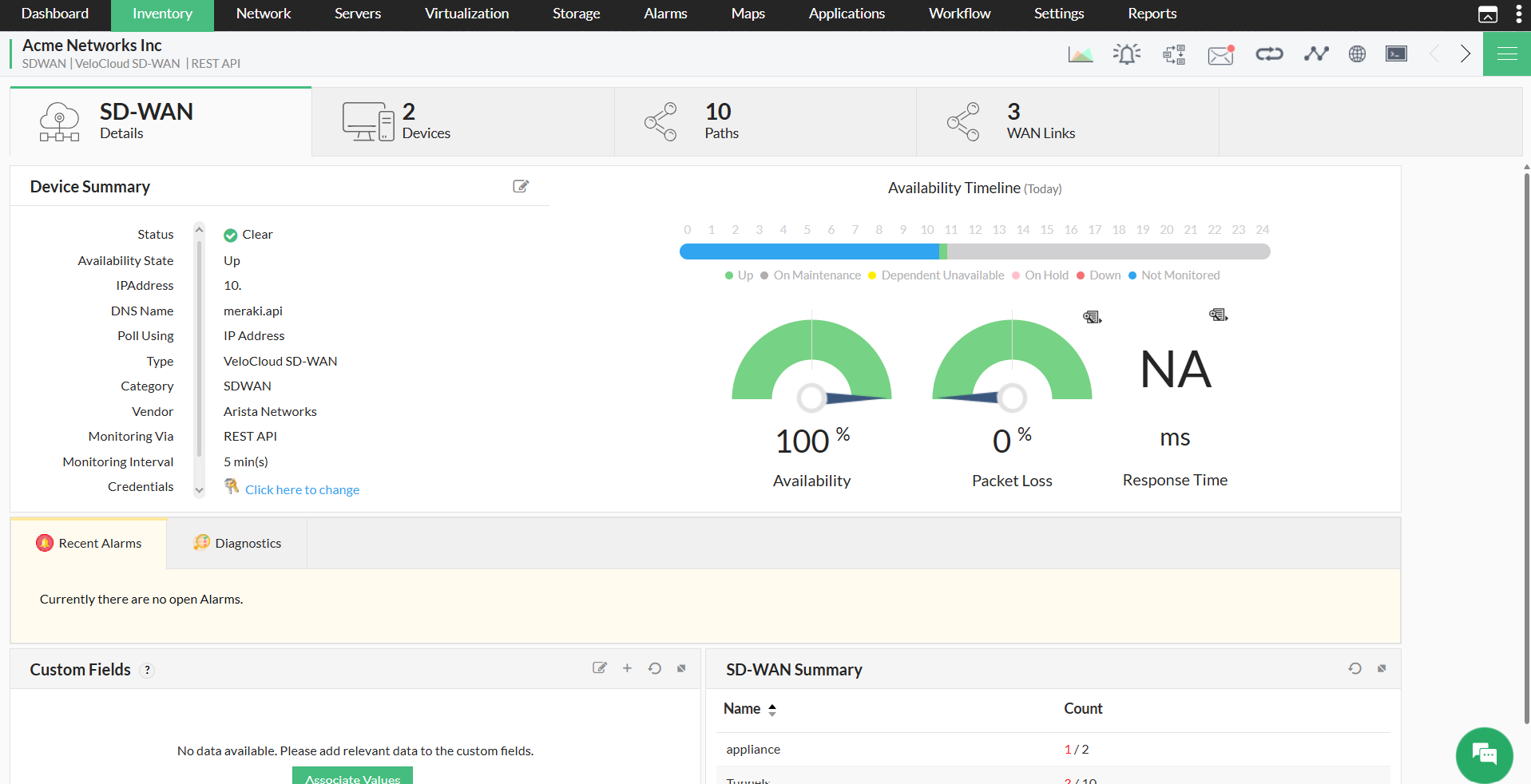The image size is (1531, 784).
Task: Switch to the 2 Devices tab
Action: coord(463,121)
